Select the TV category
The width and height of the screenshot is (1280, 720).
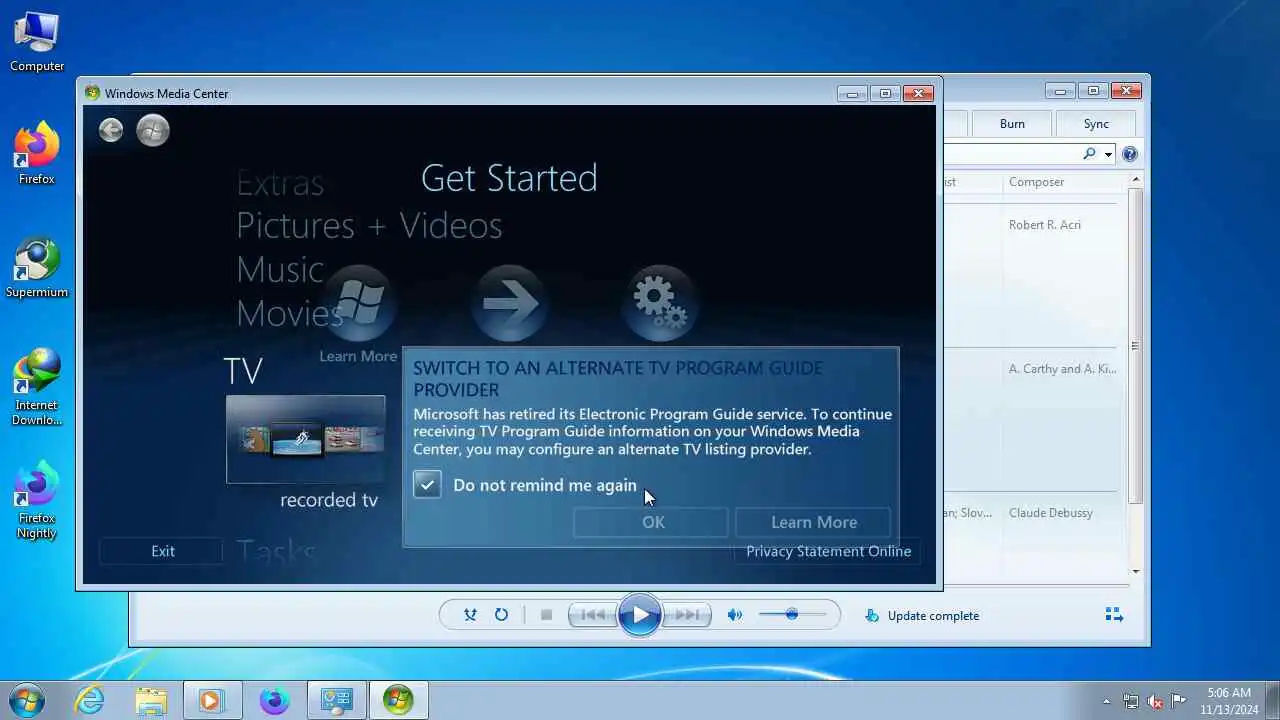pyautogui.click(x=243, y=371)
